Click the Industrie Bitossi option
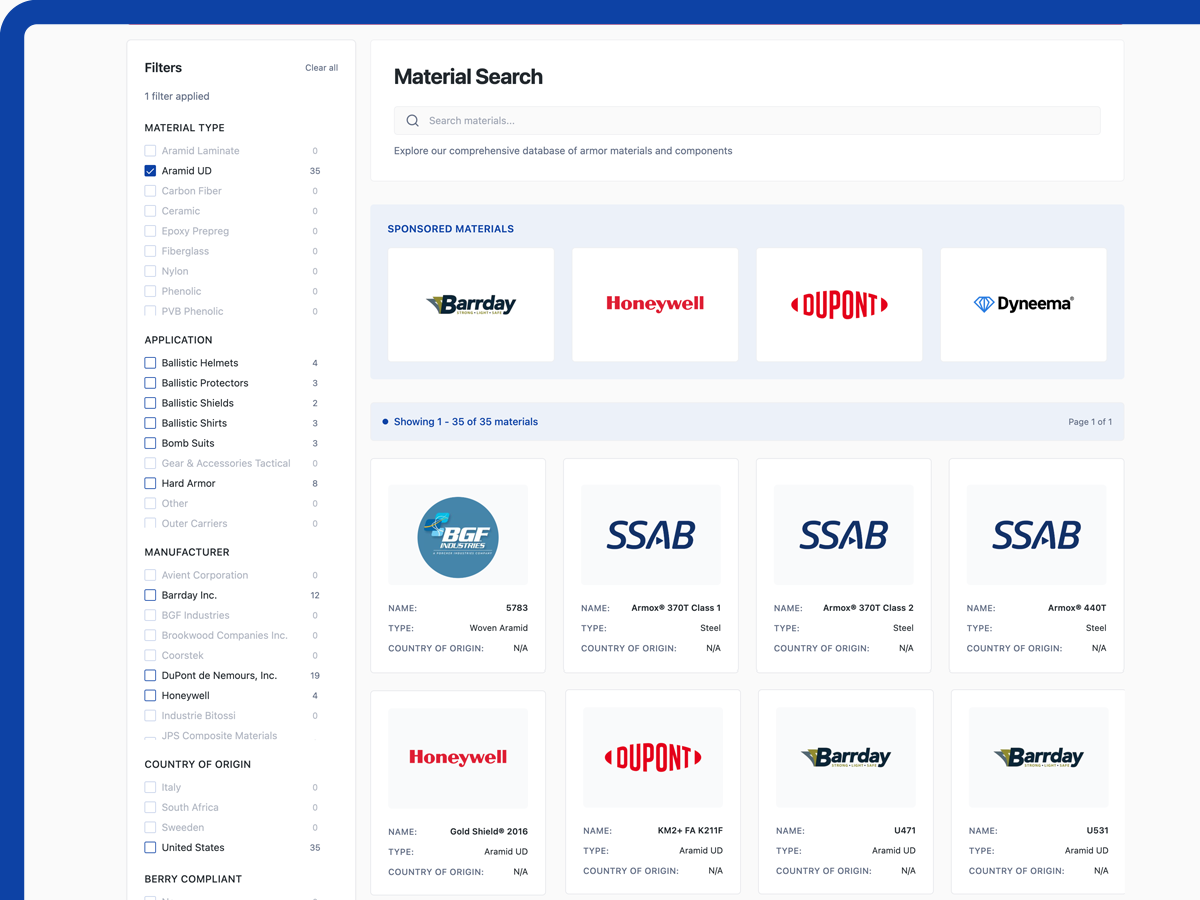The width and height of the screenshot is (1200, 900). pyautogui.click(x=199, y=715)
